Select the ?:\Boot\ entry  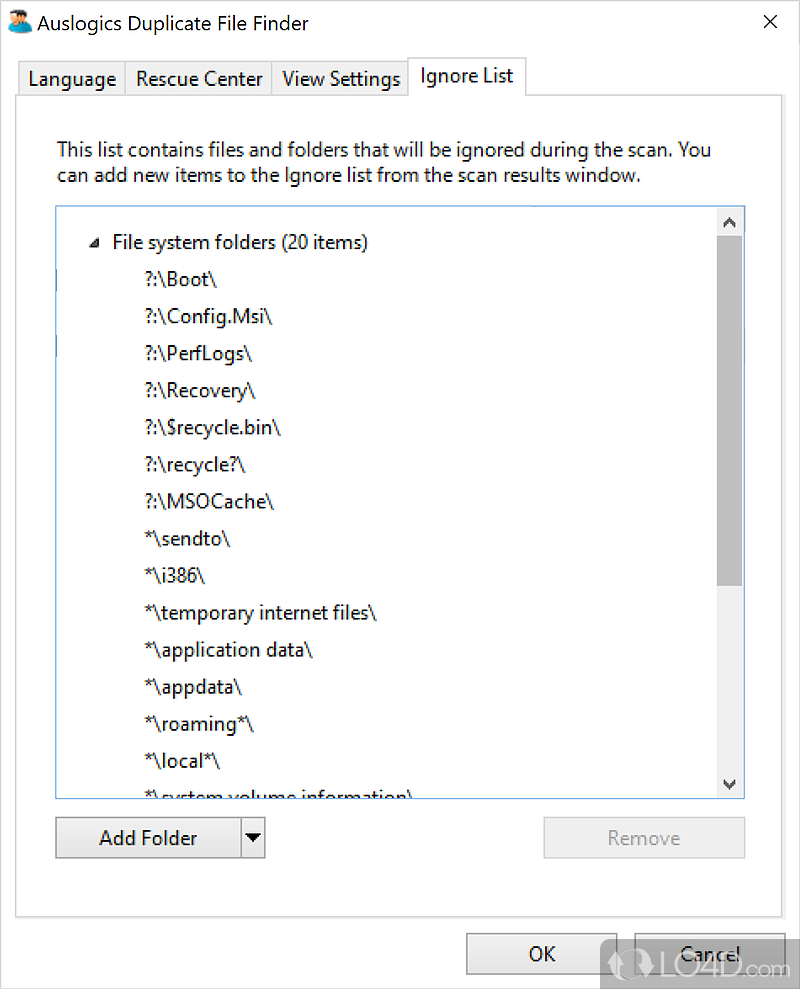(181, 280)
